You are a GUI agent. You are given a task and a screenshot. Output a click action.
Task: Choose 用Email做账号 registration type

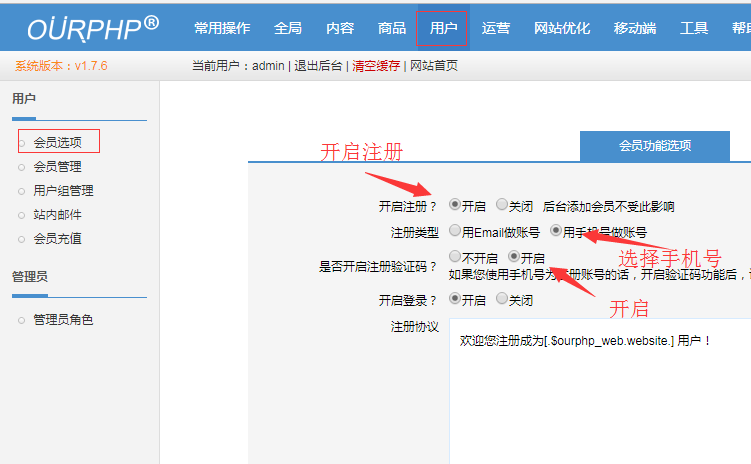pos(455,231)
